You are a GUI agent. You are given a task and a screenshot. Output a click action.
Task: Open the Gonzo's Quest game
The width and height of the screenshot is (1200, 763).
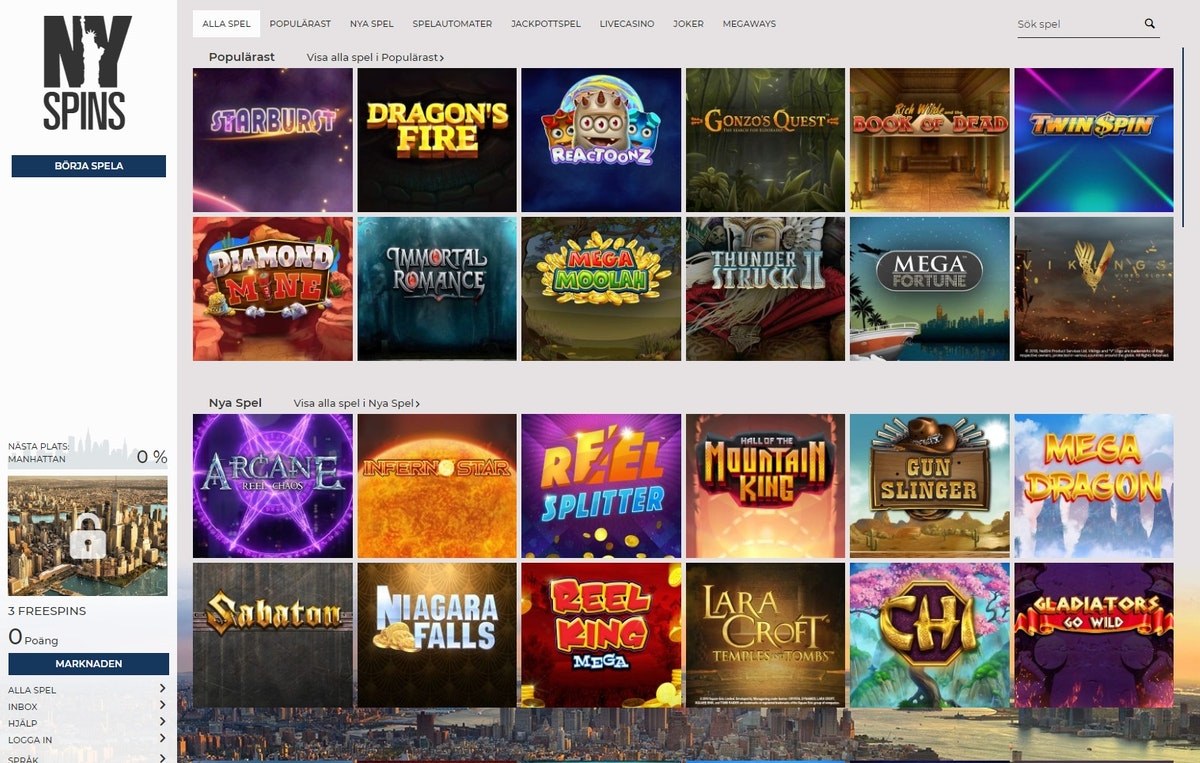765,139
